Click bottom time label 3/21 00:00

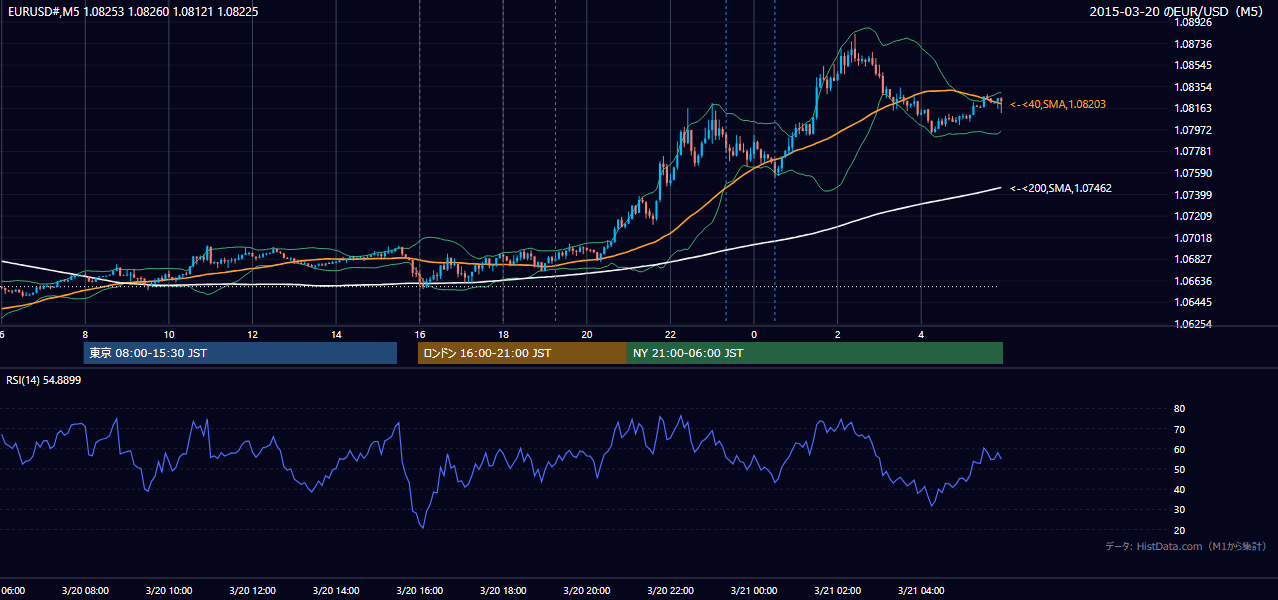click(753, 591)
